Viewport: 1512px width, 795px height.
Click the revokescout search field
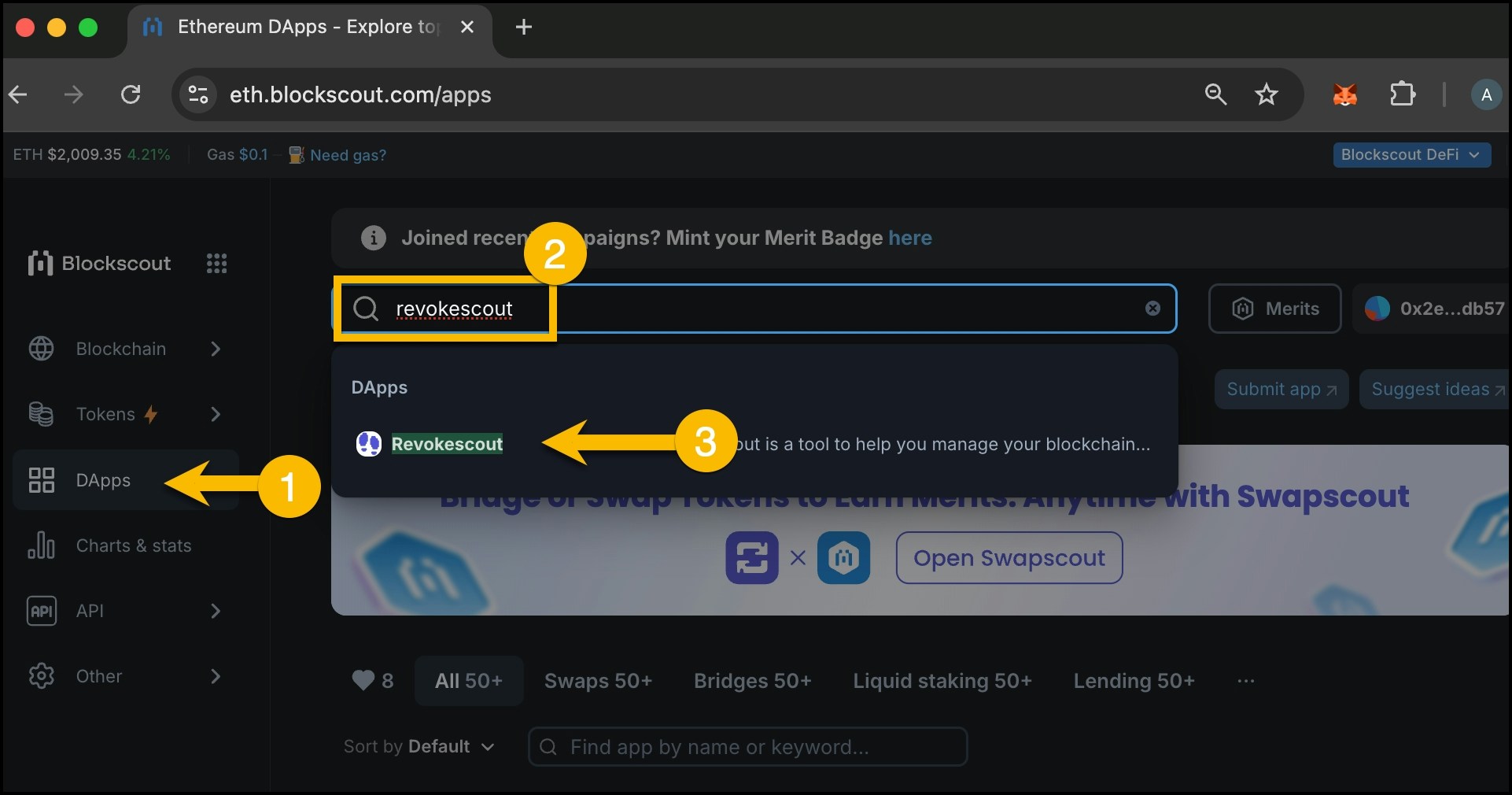tap(754, 309)
